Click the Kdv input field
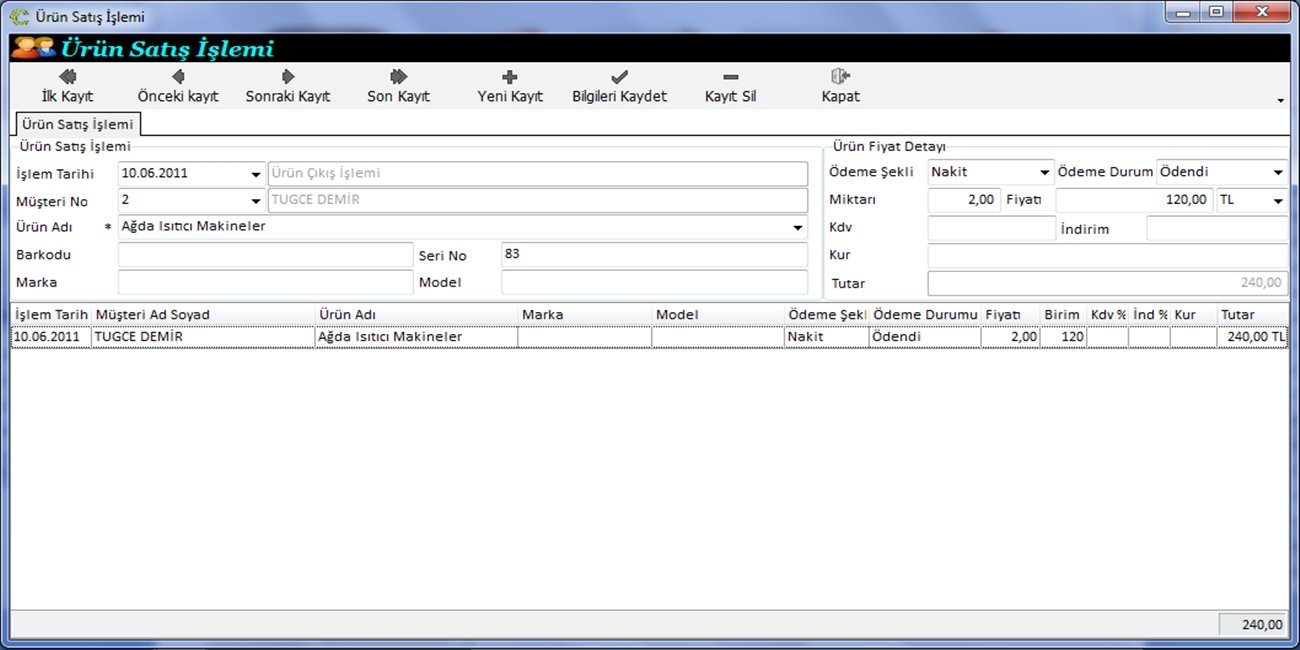 (x=990, y=228)
